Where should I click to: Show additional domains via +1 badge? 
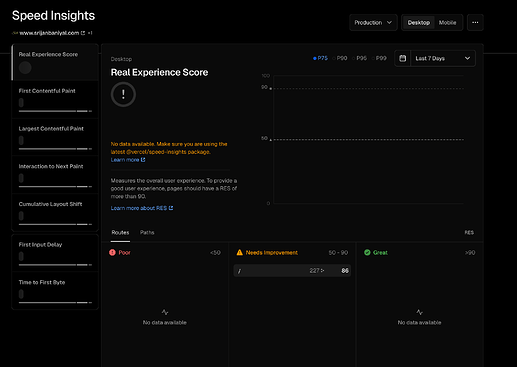coord(90,33)
